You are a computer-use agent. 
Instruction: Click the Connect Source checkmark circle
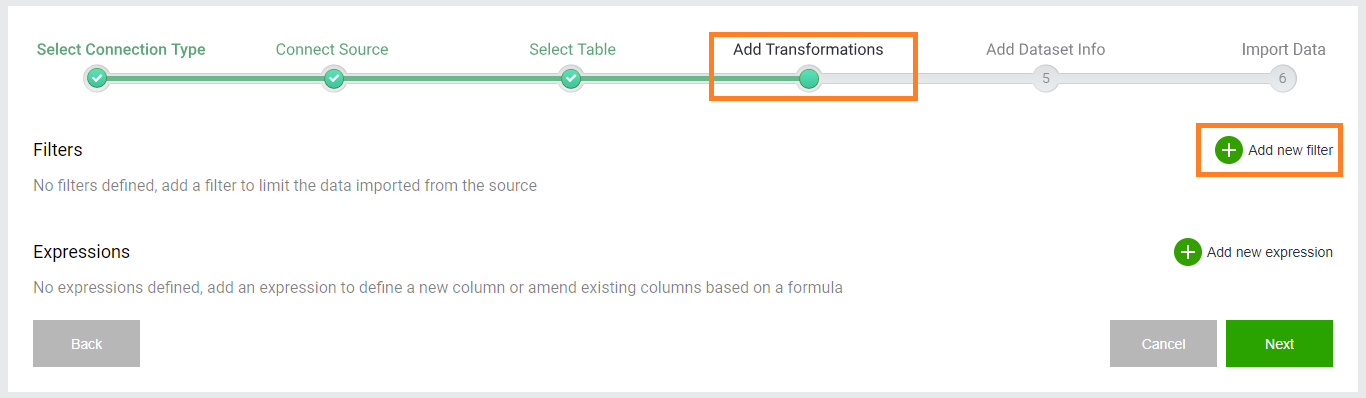[334, 78]
